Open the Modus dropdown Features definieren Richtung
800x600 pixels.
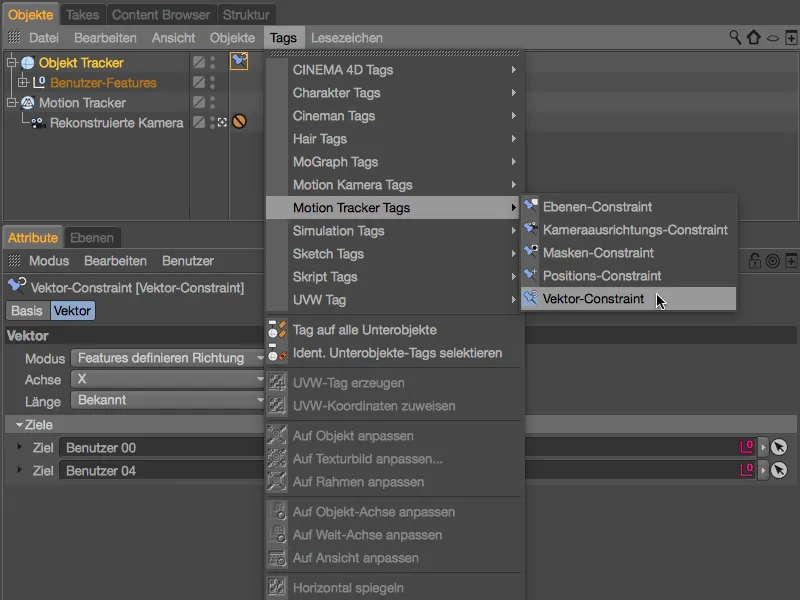tap(167, 358)
